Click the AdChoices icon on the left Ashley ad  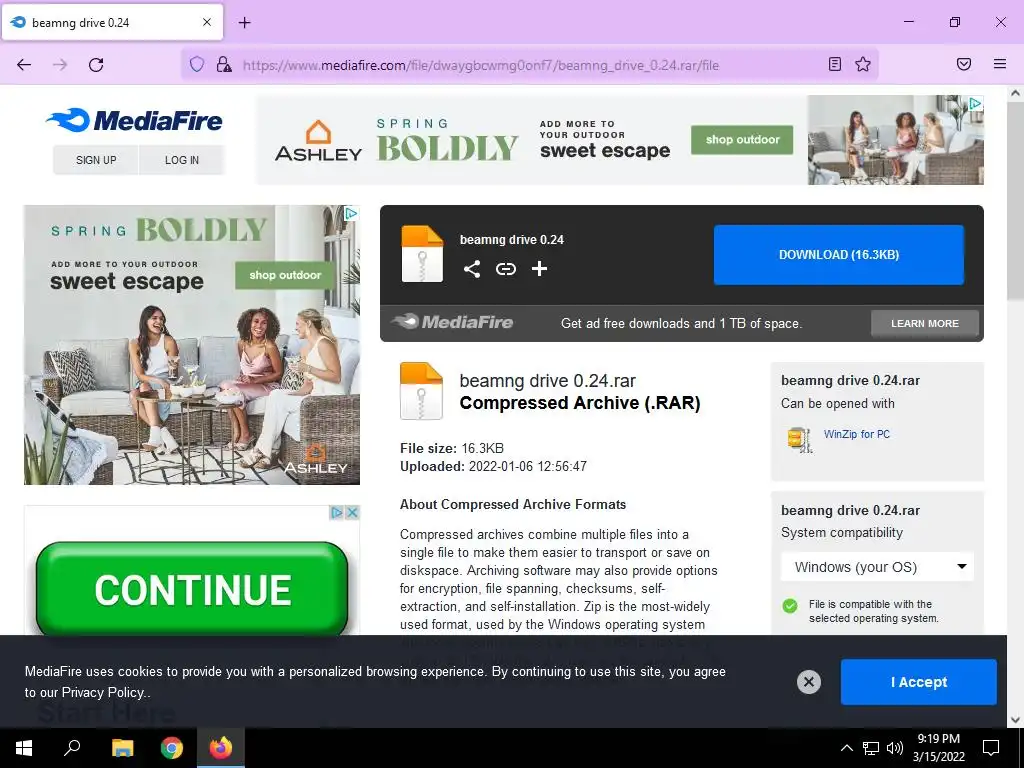[x=351, y=213]
